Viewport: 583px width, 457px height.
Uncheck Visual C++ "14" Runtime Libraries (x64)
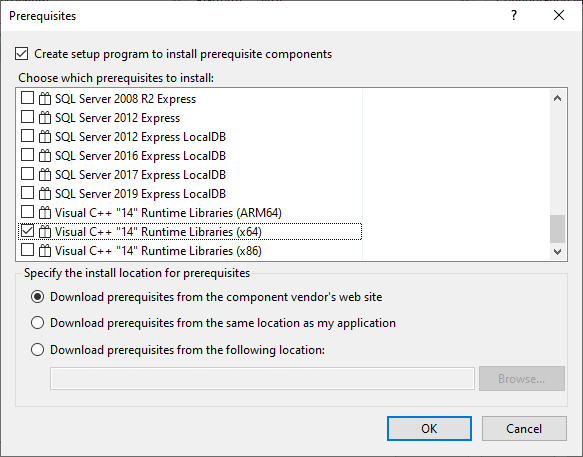(x=27, y=231)
